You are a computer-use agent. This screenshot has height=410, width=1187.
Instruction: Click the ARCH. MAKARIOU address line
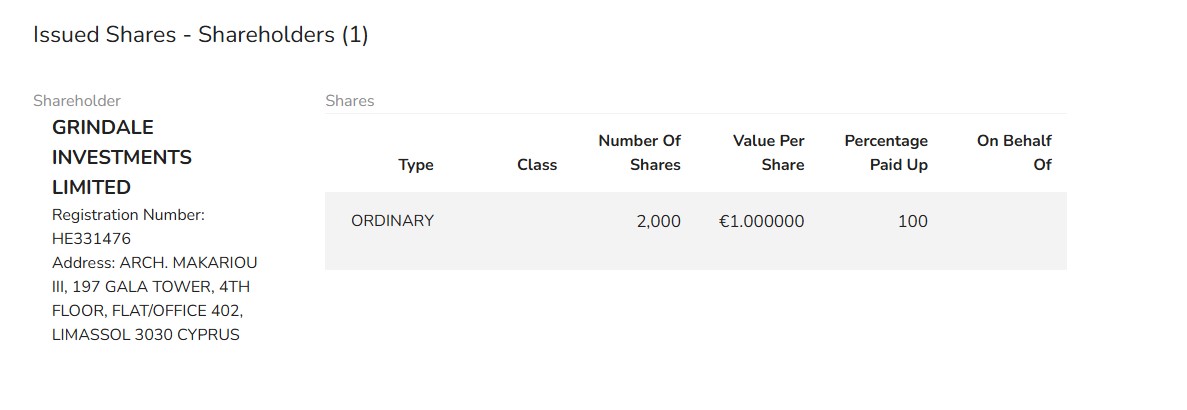pyautogui.click(x=154, y=263)
